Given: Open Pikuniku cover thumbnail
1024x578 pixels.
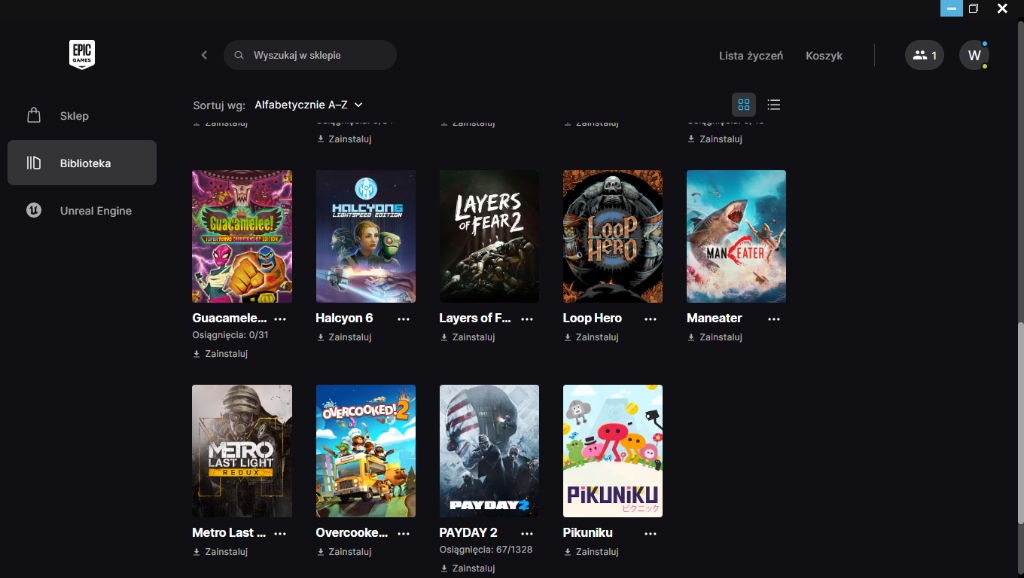Looking at the screenshot, I should point(613,451).
